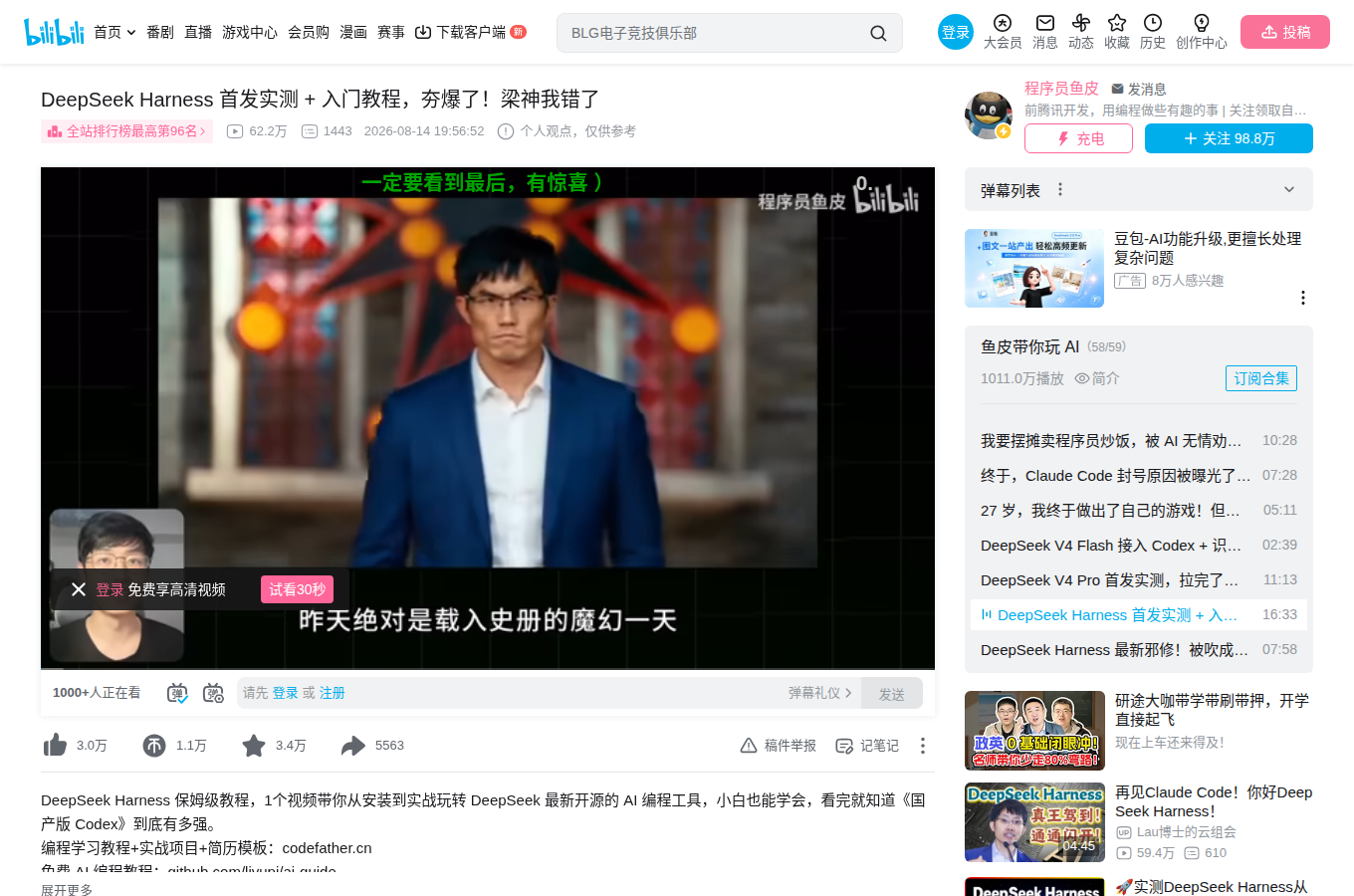This screenshot has height=896, width=1354.
Task: Open 研途大咖带学带刷带押 video thumbnail
Action: [x=1034, y=731]
